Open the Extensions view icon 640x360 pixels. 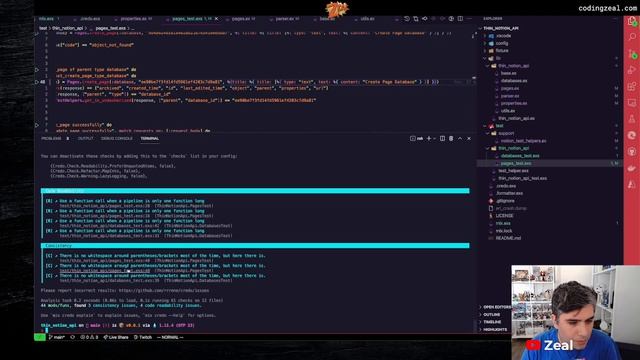[632, 86]
